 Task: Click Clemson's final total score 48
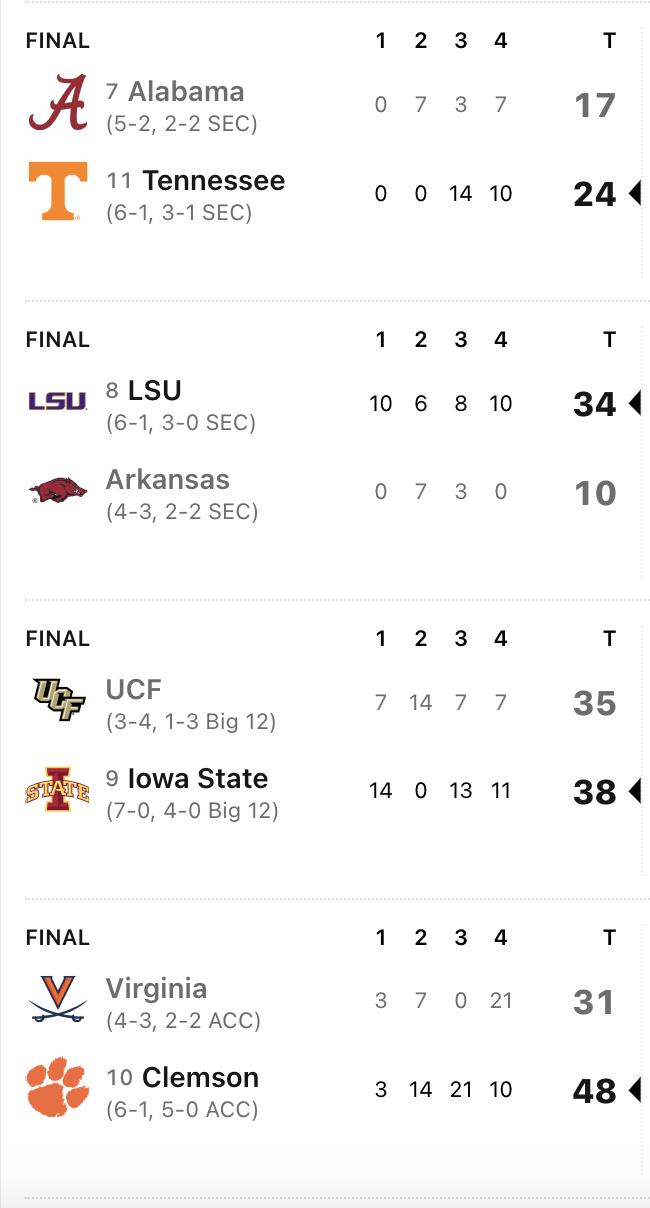[594, 1092]
